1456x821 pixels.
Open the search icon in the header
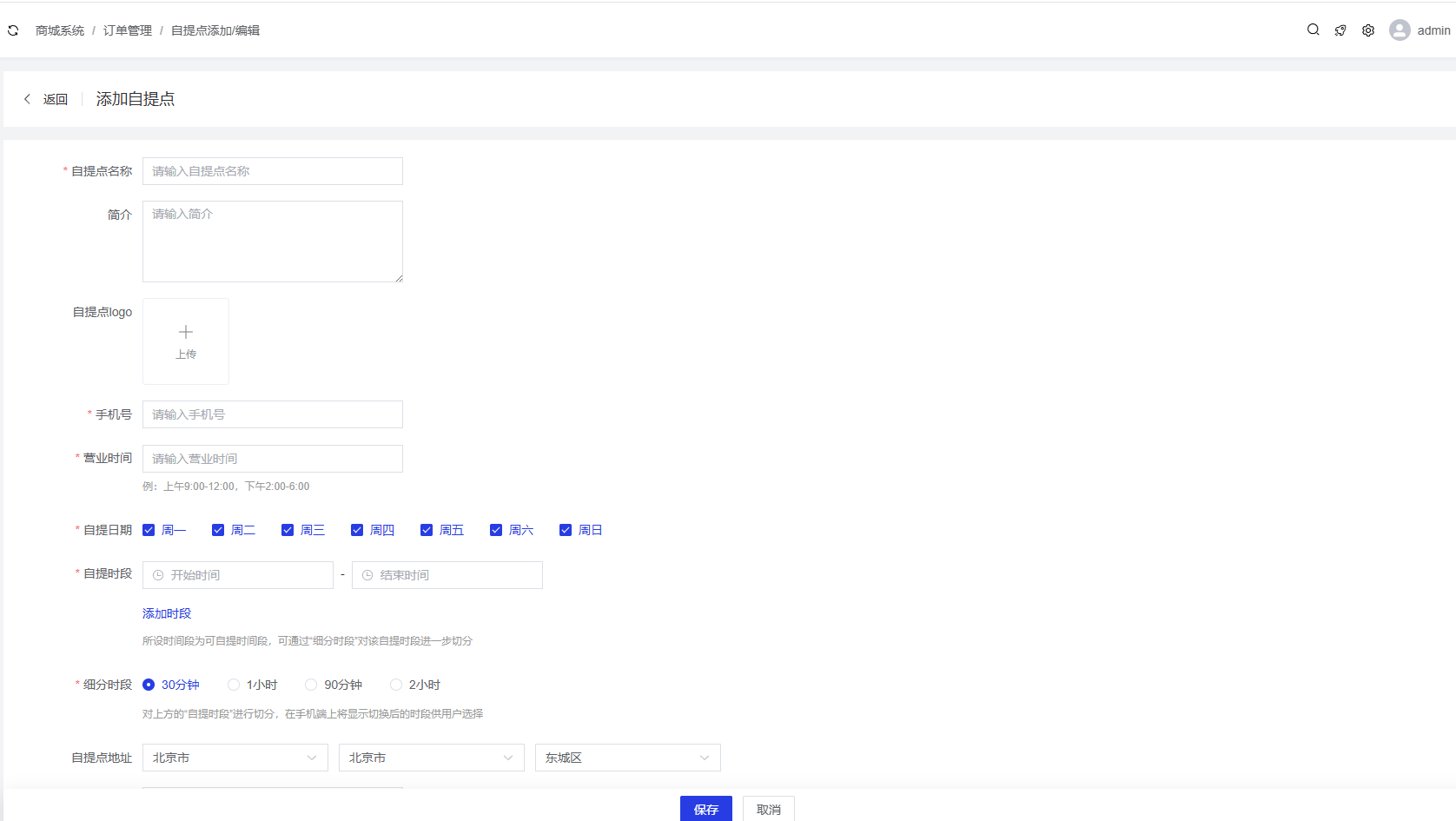[x=1313, y=30]
